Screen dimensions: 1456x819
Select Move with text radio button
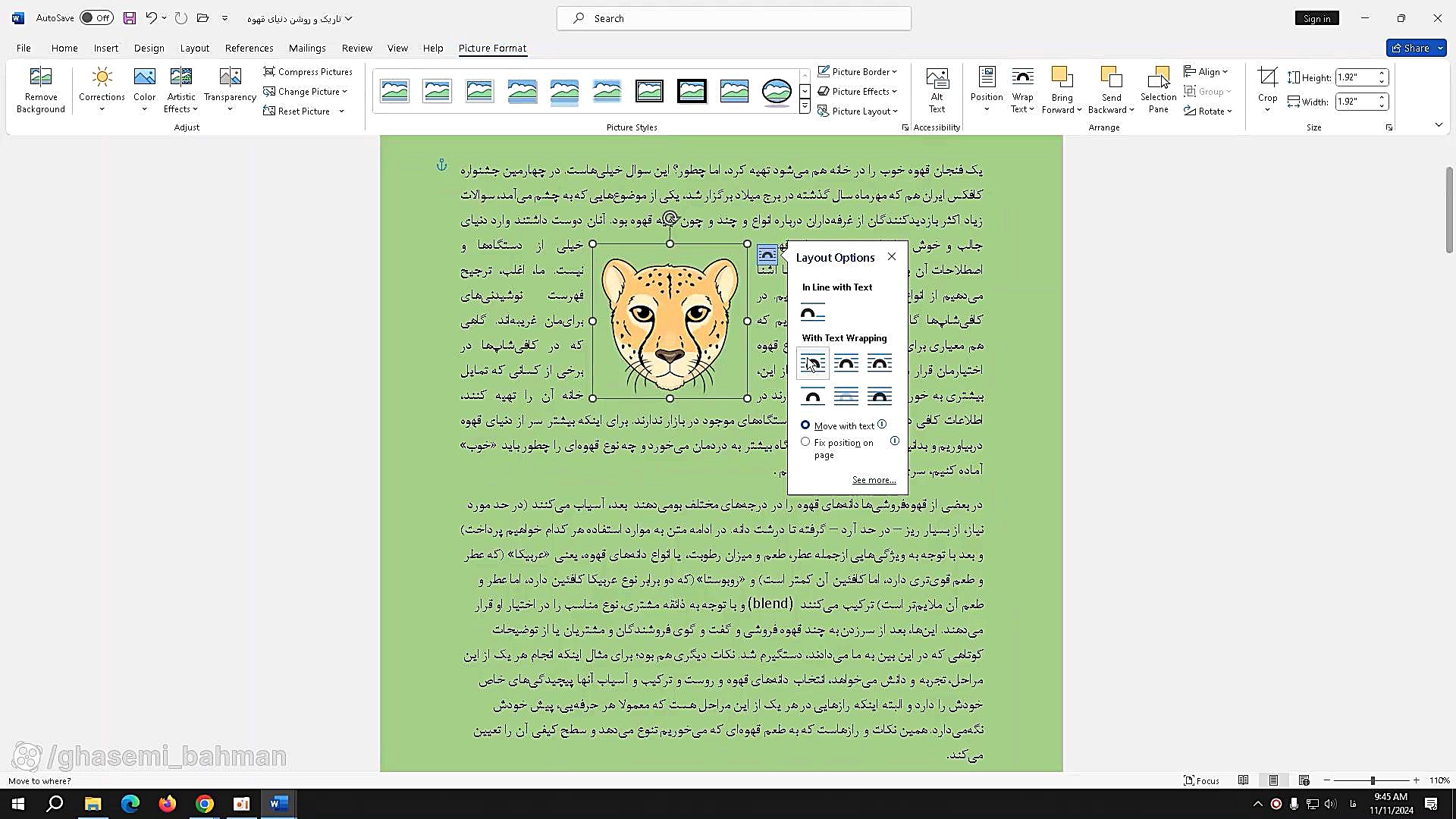coord(805,425)
